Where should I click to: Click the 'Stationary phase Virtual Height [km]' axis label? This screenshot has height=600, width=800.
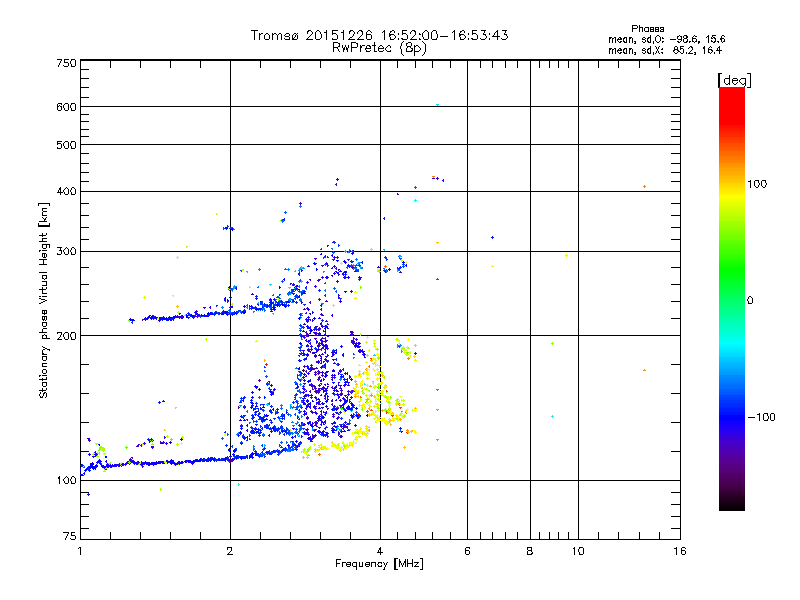[x=43, y=300]
